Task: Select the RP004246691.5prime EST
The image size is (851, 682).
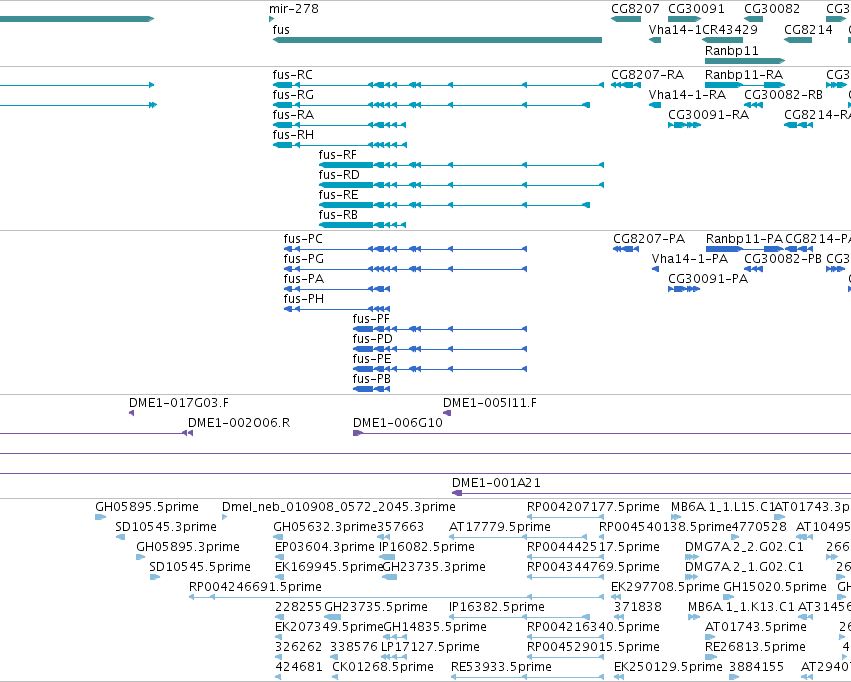Action: pyautogui.click(x=396, y=597)
